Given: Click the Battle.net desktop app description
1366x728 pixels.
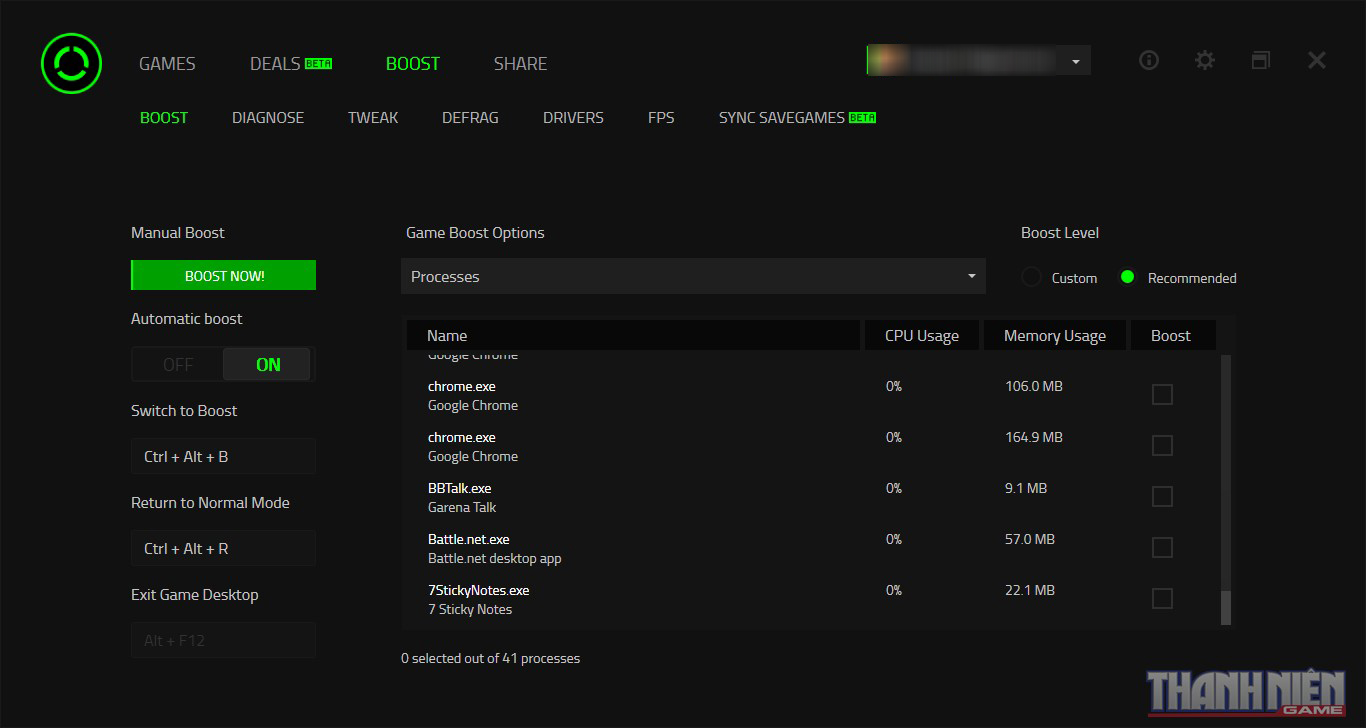Looking at the screenshot, I should (494, 558).
